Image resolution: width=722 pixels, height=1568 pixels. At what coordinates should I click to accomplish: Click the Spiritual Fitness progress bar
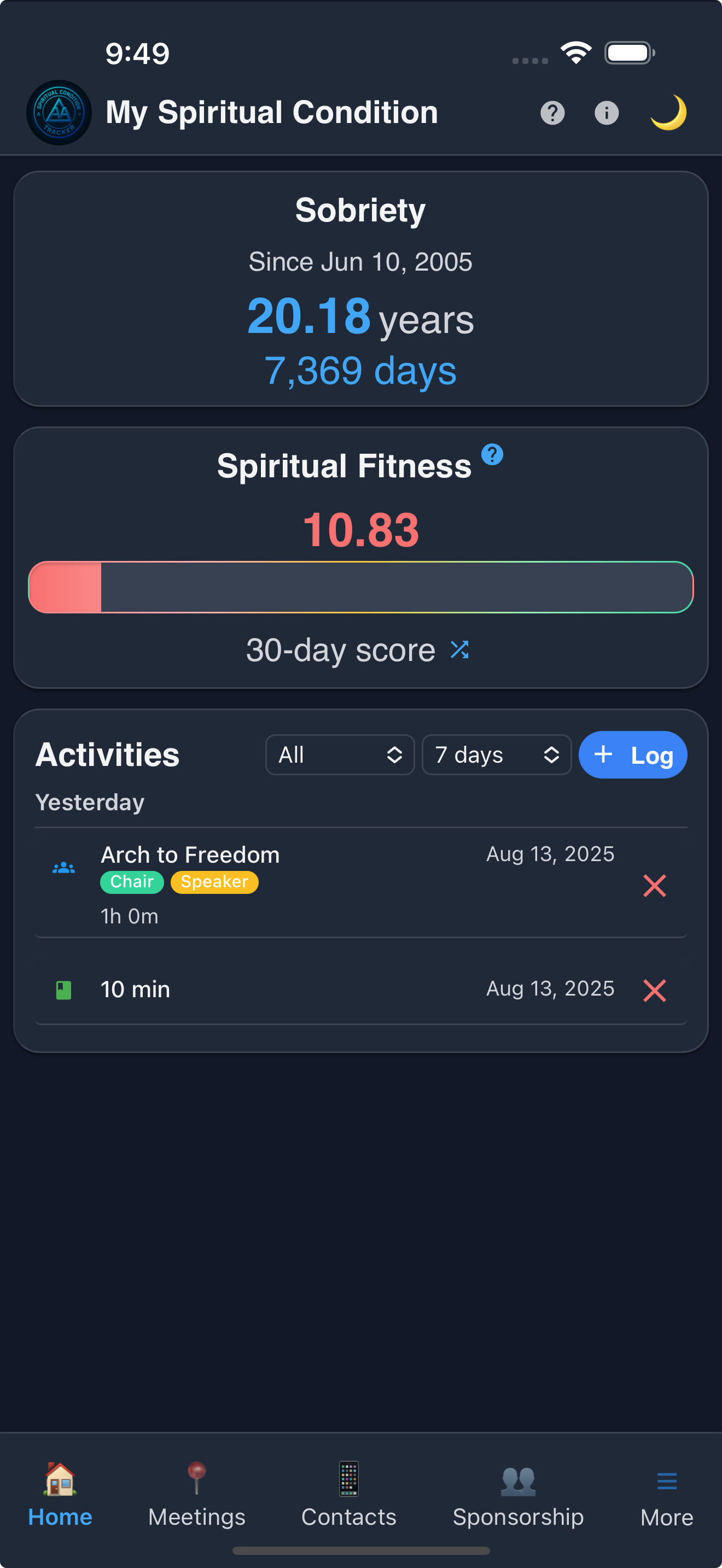coord(361,587)
